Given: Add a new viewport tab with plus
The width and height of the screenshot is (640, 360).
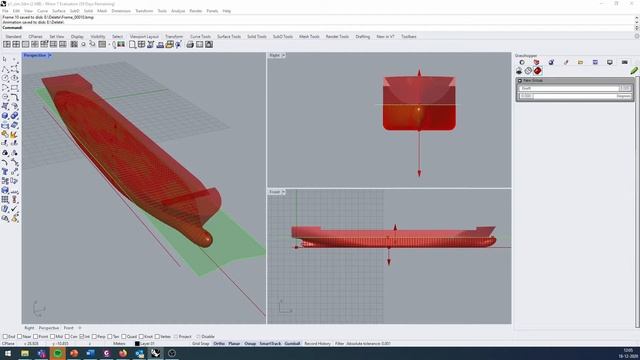Looking at the screenshot, I should coord(80,328).
